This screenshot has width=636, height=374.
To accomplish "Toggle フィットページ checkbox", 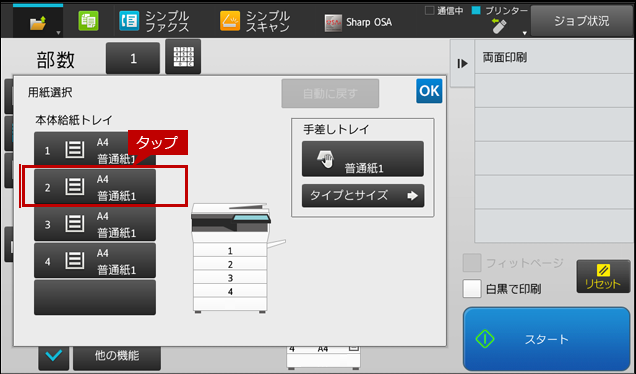I will pyautogui.click(x=472, y=263).
